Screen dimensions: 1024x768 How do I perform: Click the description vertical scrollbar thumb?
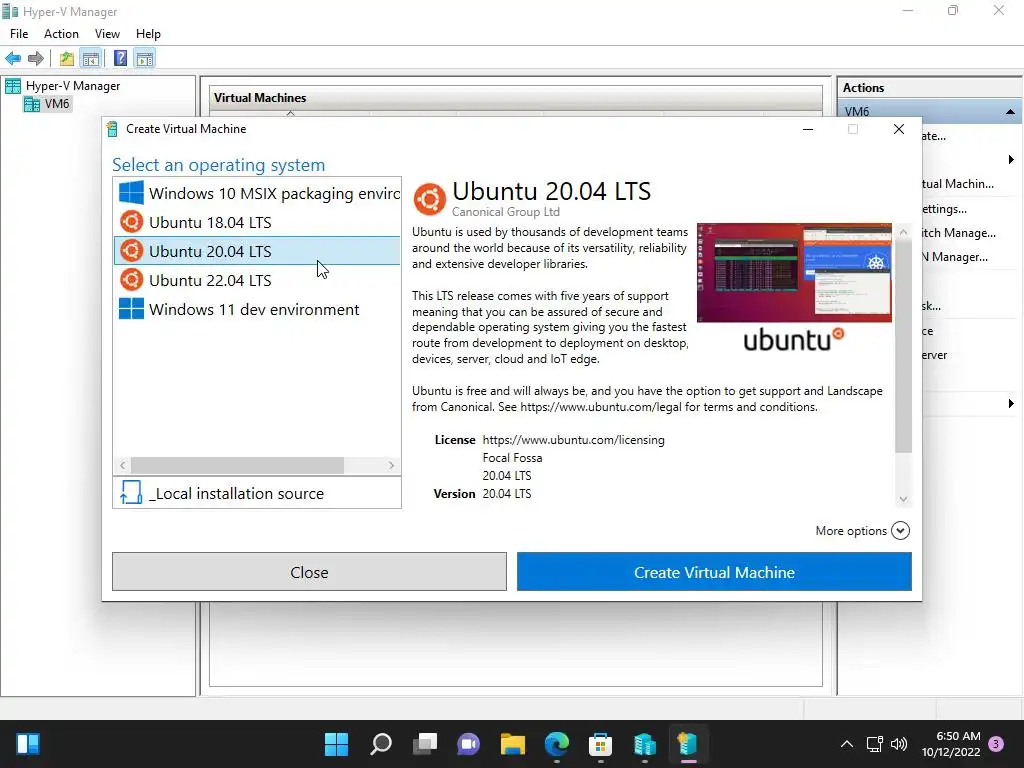click(903, 346)
